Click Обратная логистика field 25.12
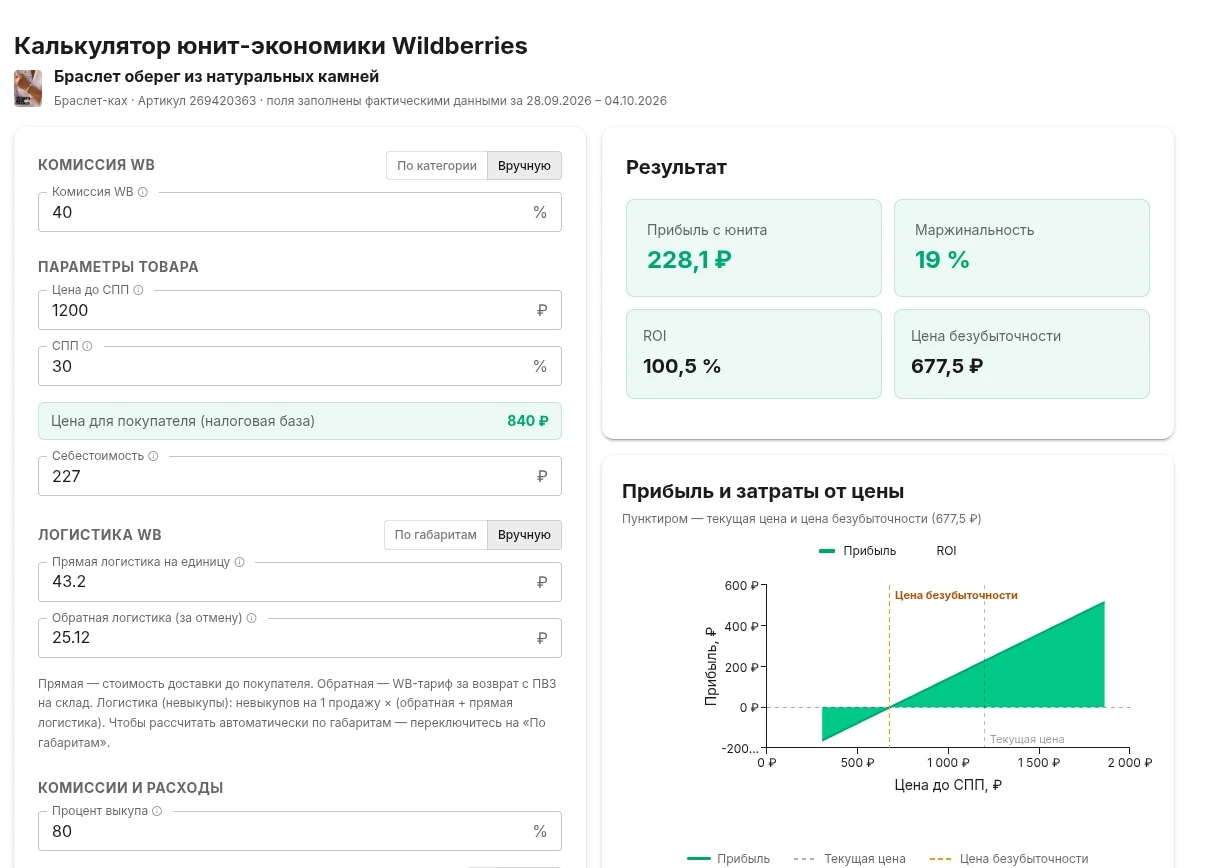 pyautogui.click(x=300, y=638)
